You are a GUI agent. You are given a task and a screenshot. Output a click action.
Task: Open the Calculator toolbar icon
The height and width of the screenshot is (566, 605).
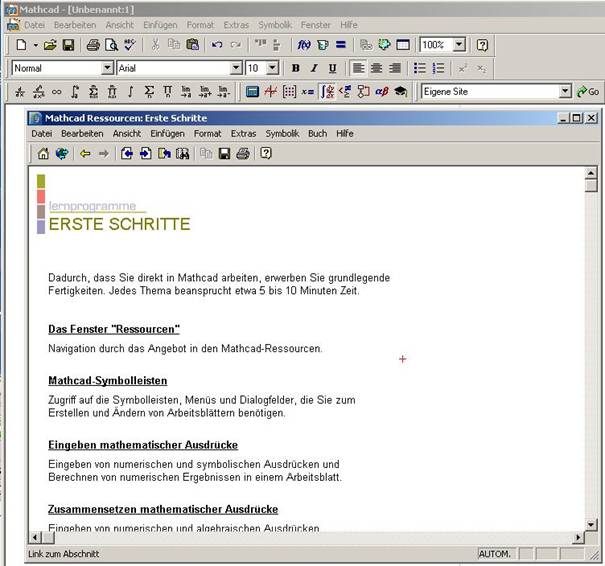point(252,92)
